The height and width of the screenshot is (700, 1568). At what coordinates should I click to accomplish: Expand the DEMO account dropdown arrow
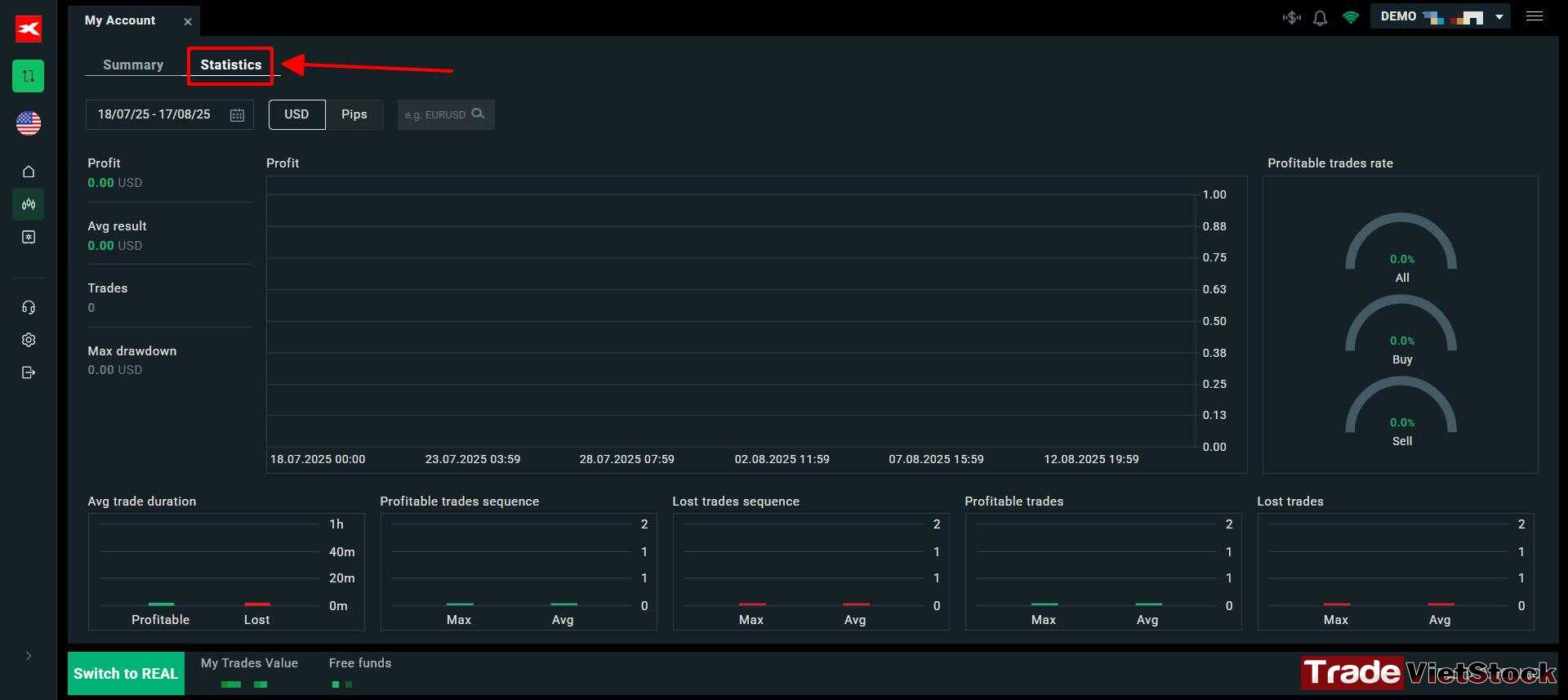1499,17
